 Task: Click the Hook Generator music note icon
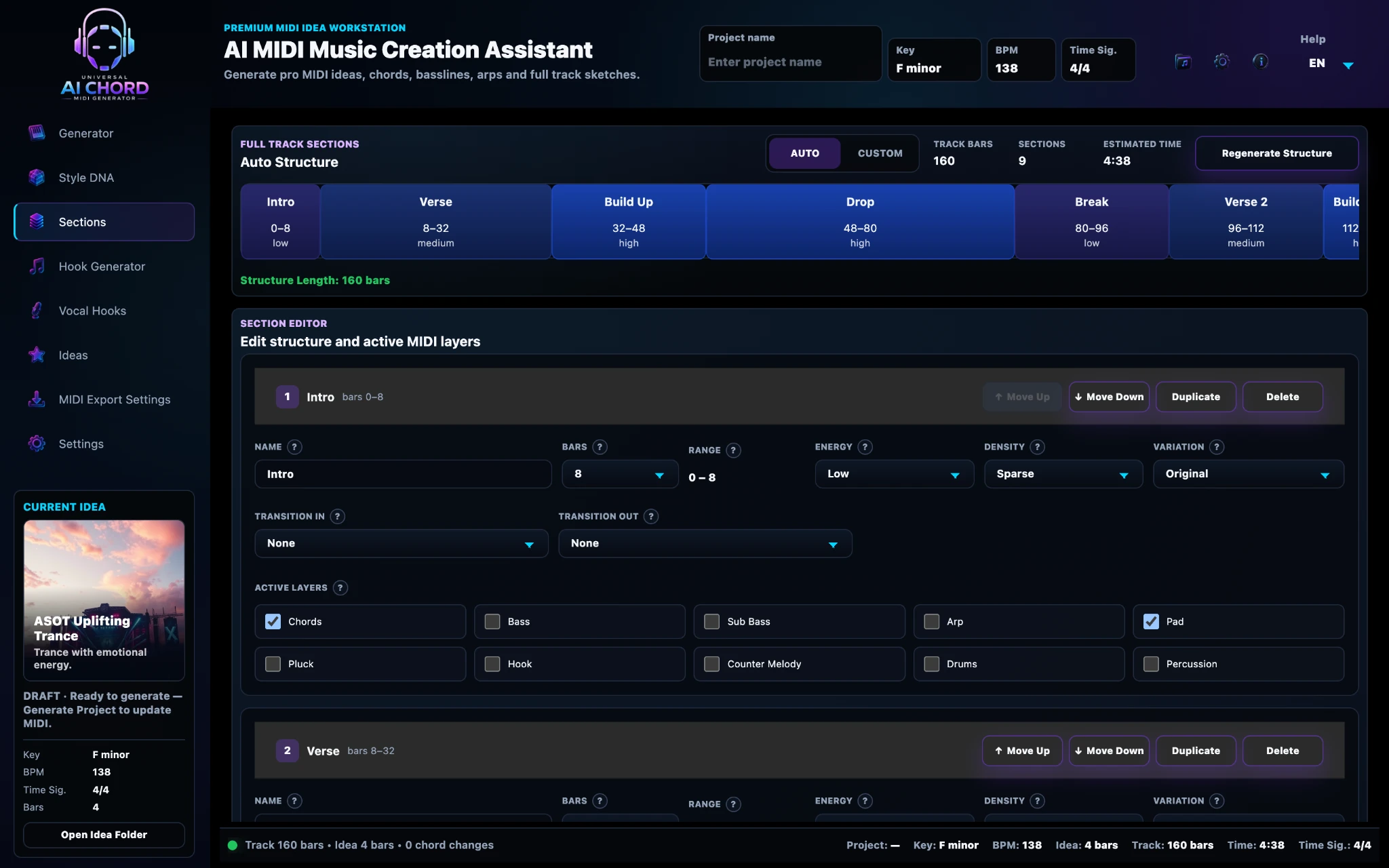pyautogui.click(x=37, y=266)
